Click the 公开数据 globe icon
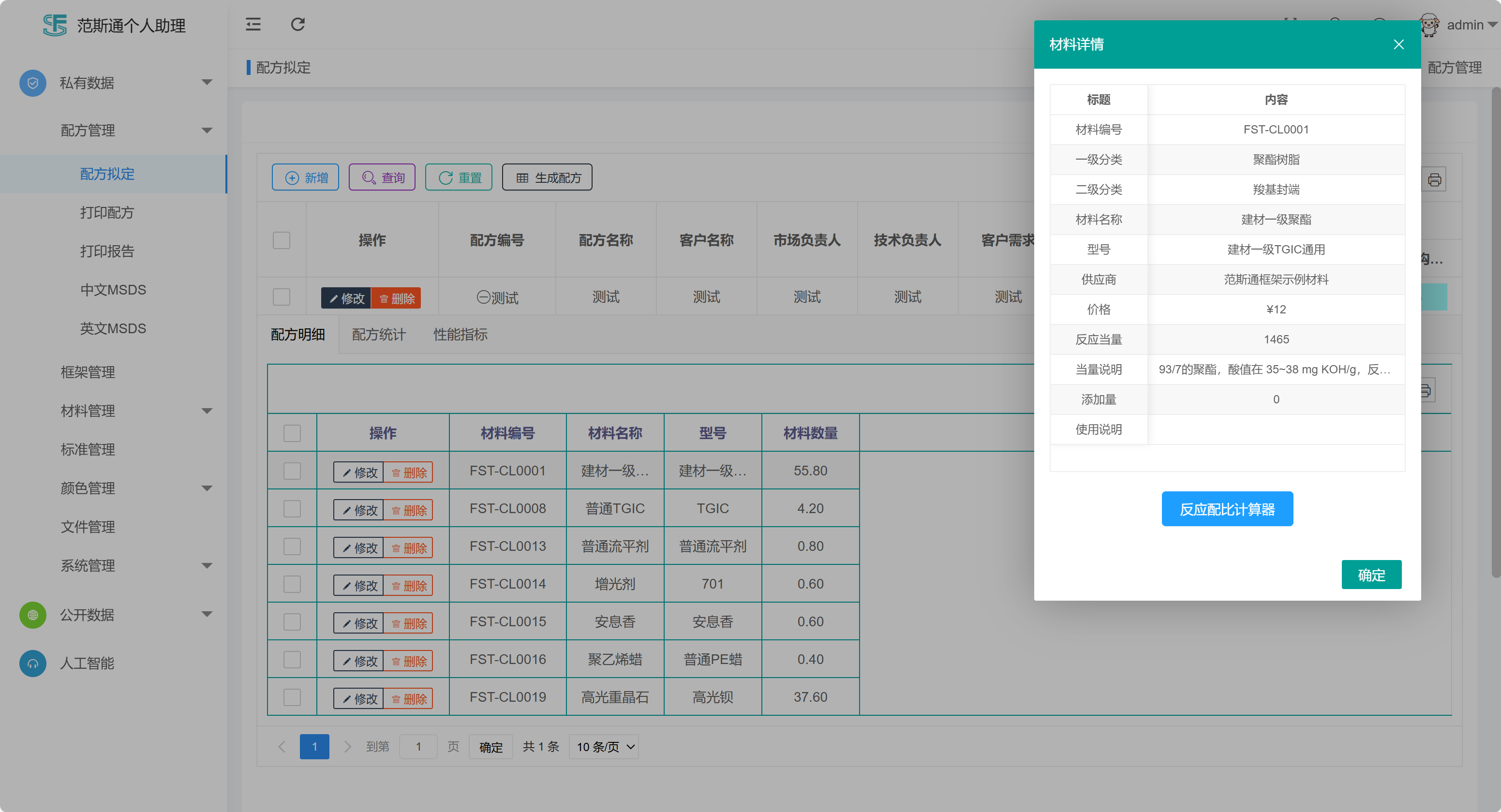Viewport: 1501px width, 812px height. pos(32,615)
